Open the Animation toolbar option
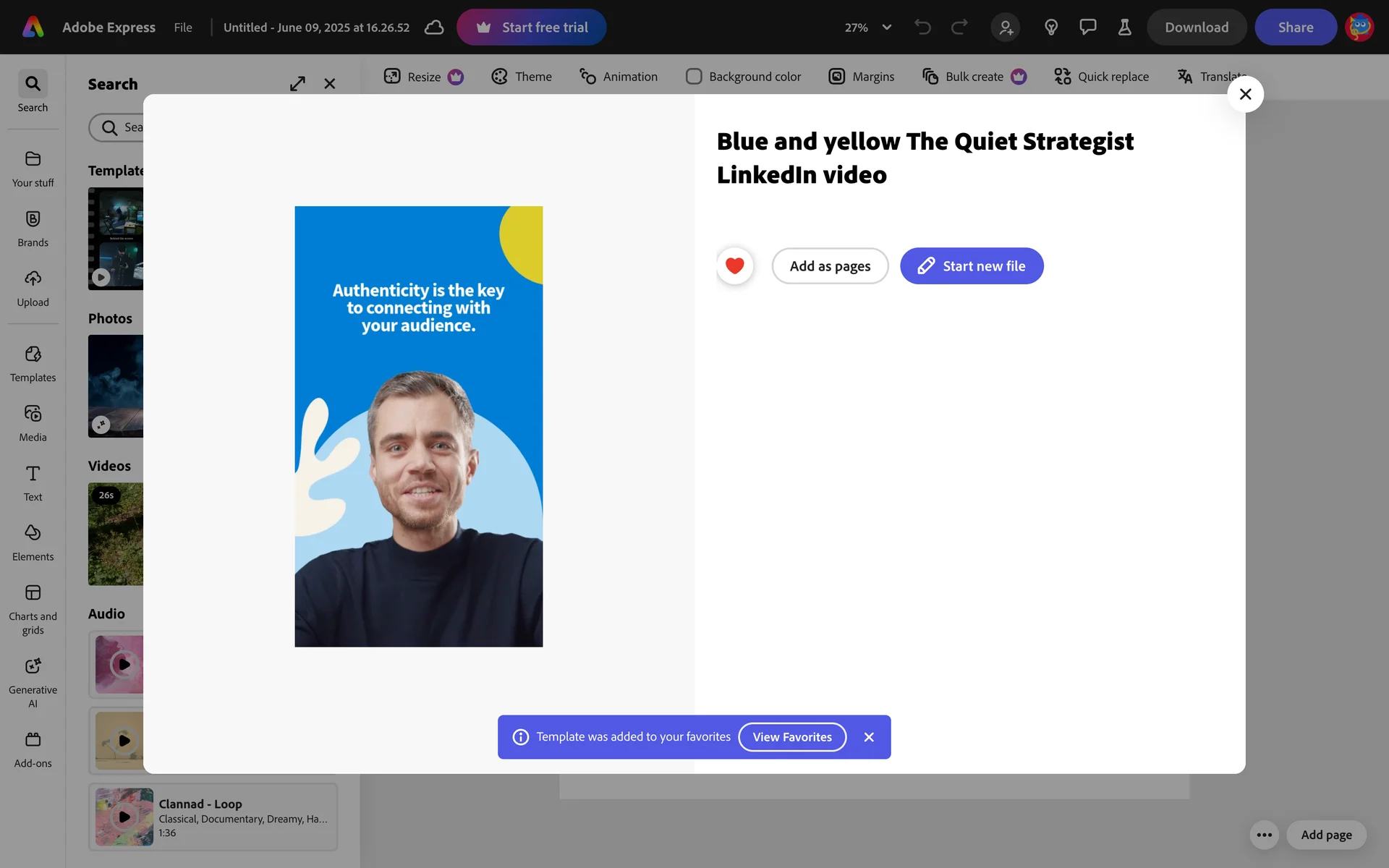 [619, 77]
